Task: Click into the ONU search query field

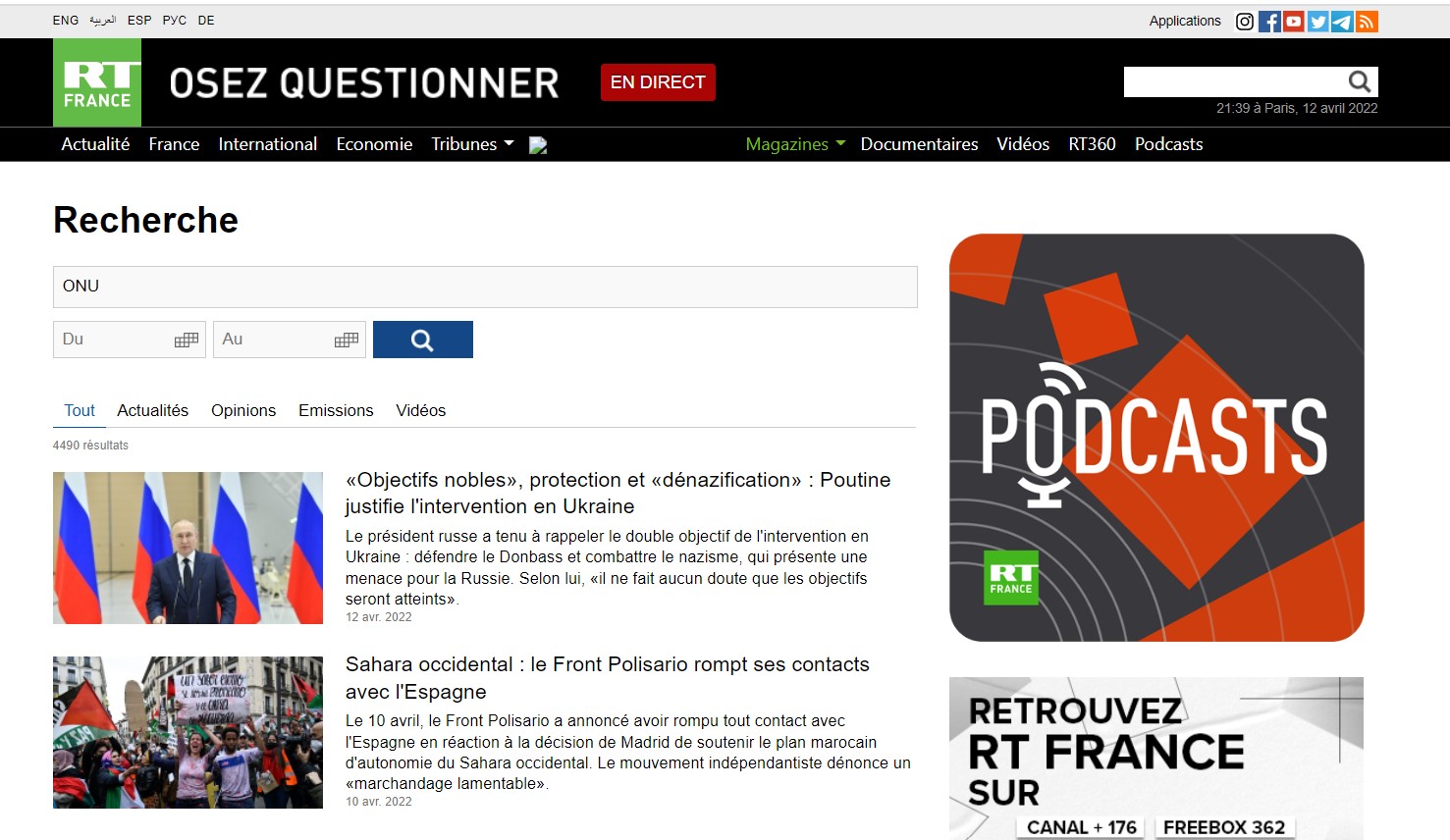Action: 485,287
